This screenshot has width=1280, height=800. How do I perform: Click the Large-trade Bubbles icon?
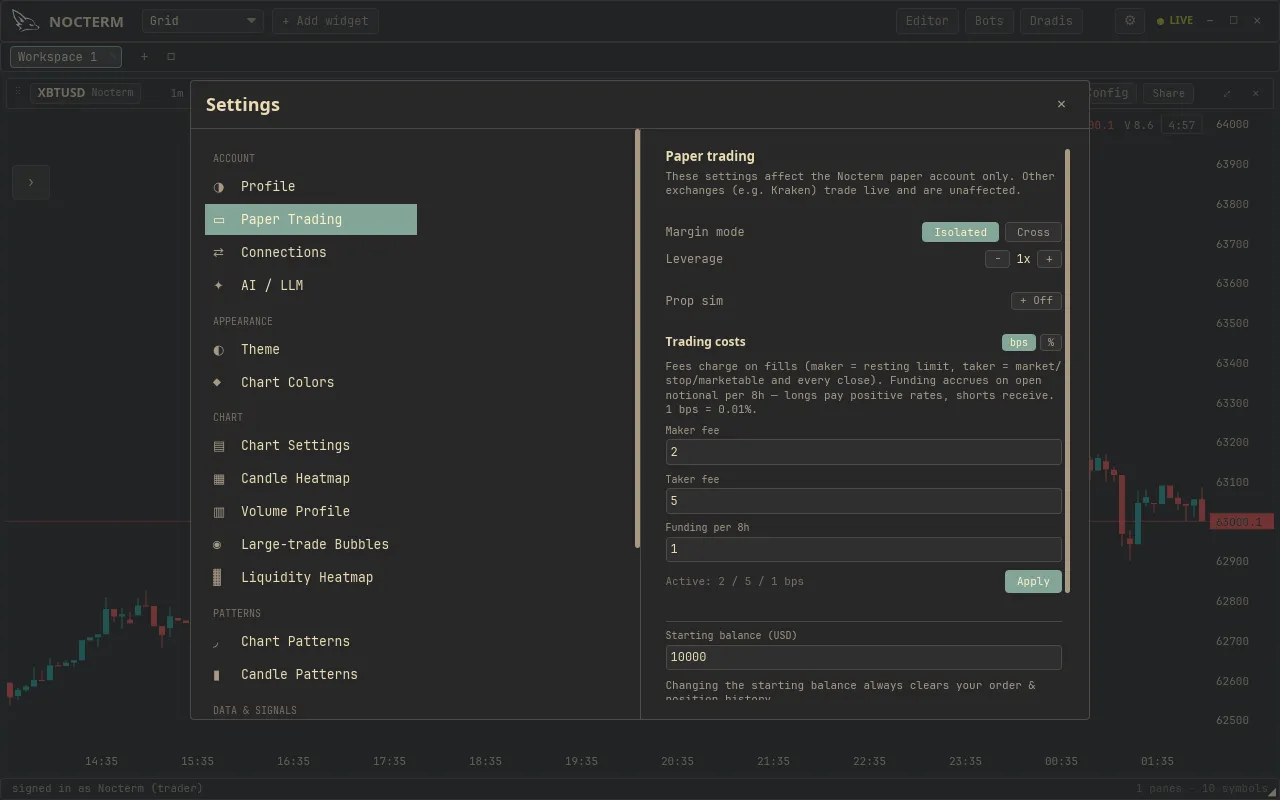click(218, 545)
